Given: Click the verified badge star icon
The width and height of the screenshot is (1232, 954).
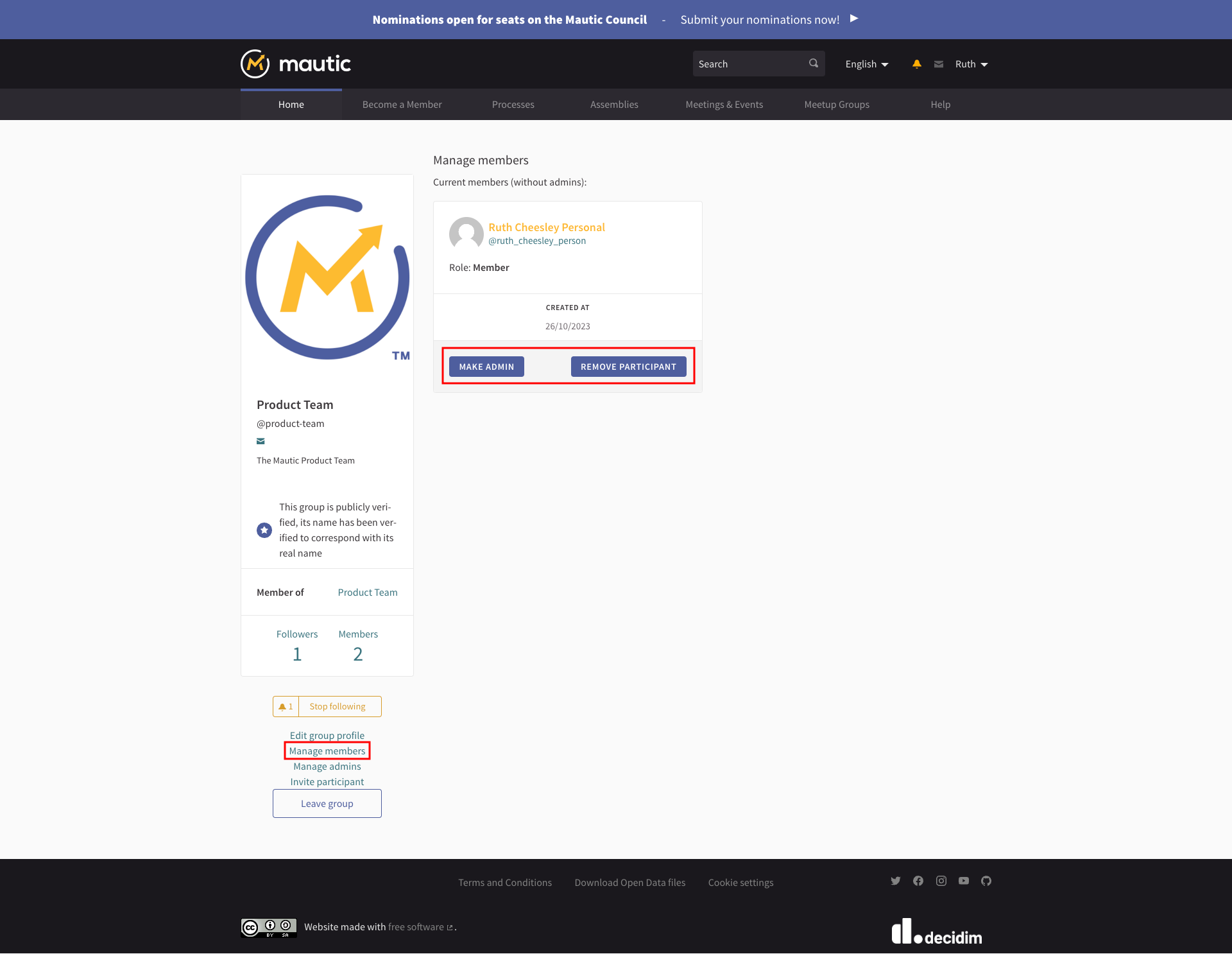Looking at the screenshot, I should (264, 530).
